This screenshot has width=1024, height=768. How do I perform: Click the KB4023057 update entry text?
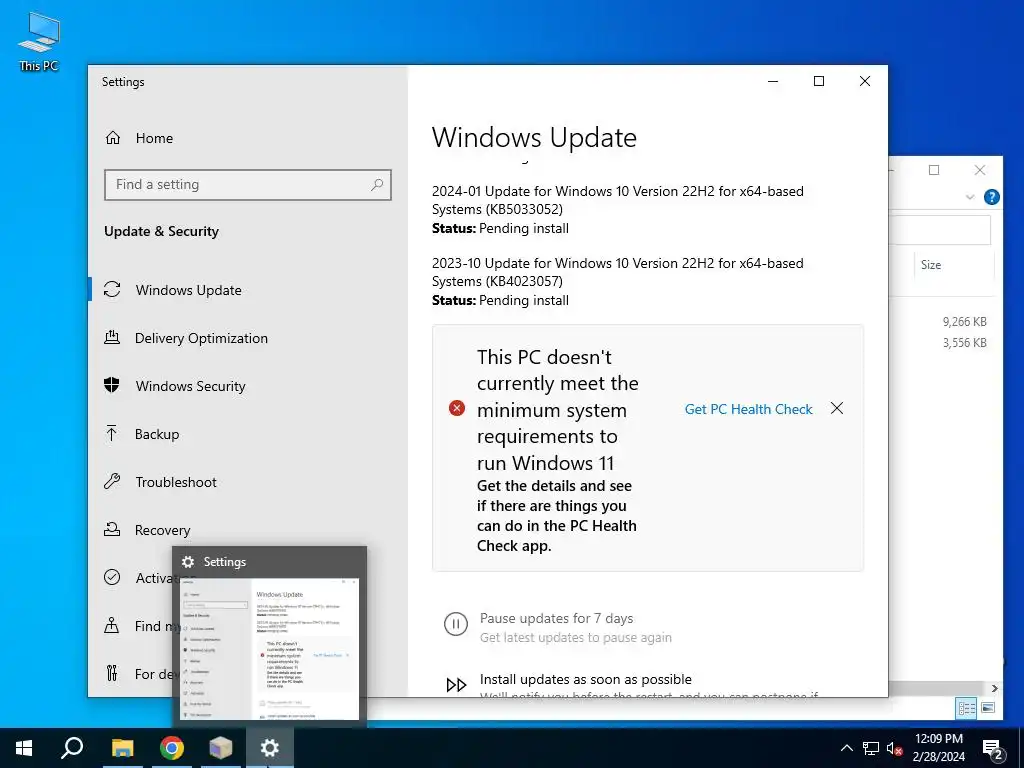pos(617,272)
